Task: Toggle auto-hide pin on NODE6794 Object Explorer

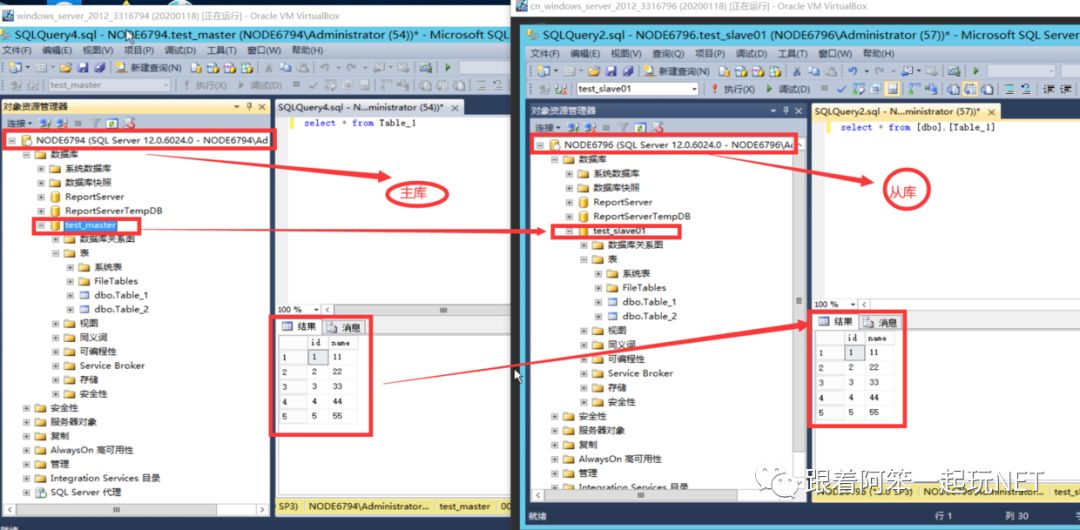Action: pos(249,107)
